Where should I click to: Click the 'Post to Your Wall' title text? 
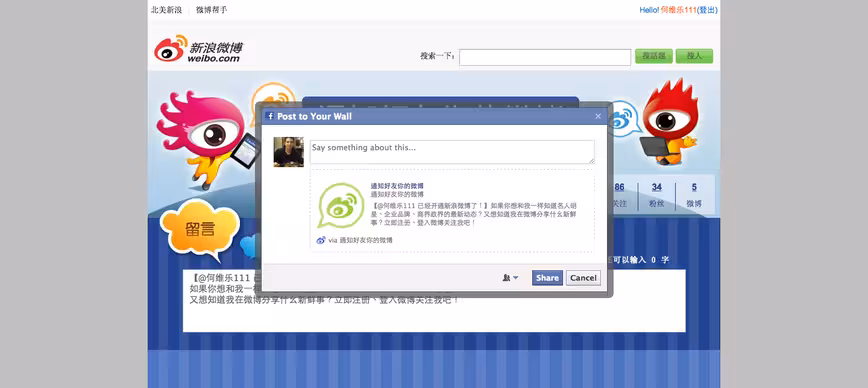314,116
